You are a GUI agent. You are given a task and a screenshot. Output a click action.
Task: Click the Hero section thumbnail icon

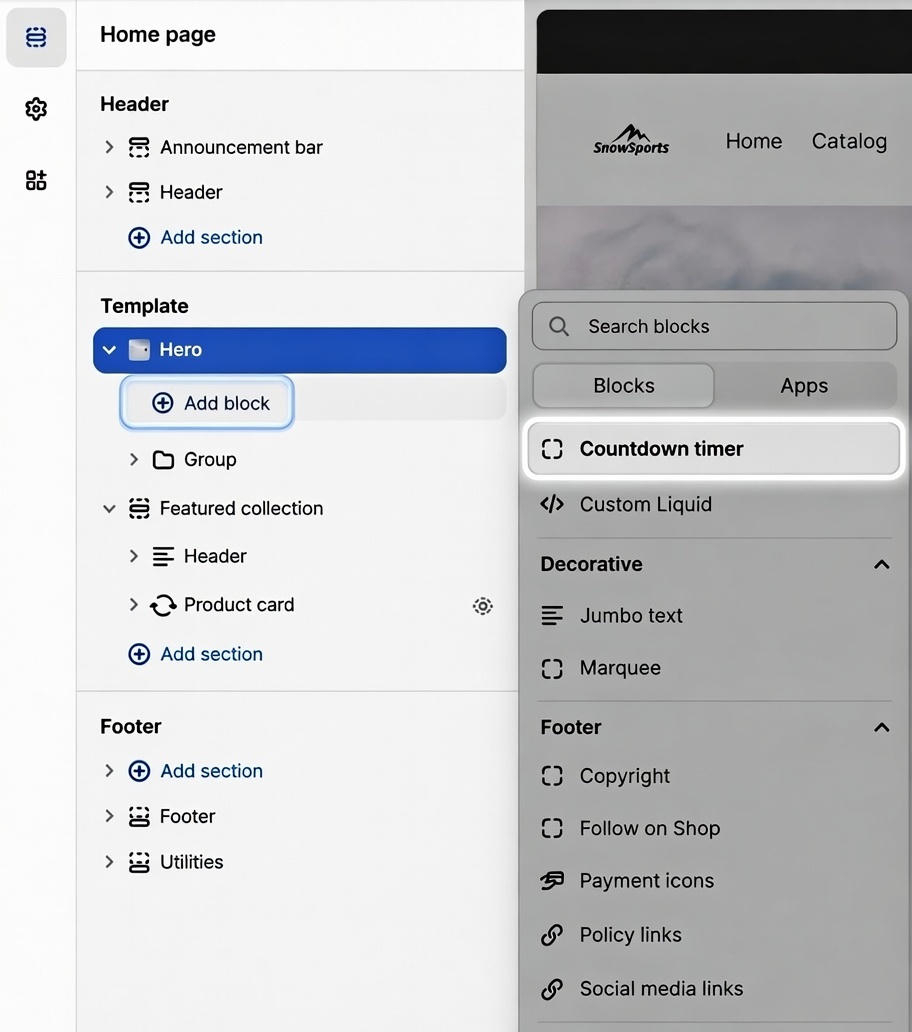pyautogui.click(x=139, y=350)
